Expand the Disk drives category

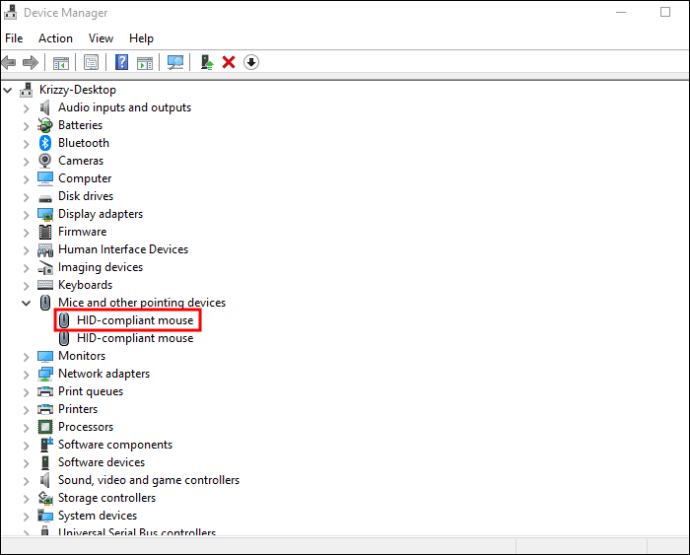pyautogui.click(x=26, y=197)
